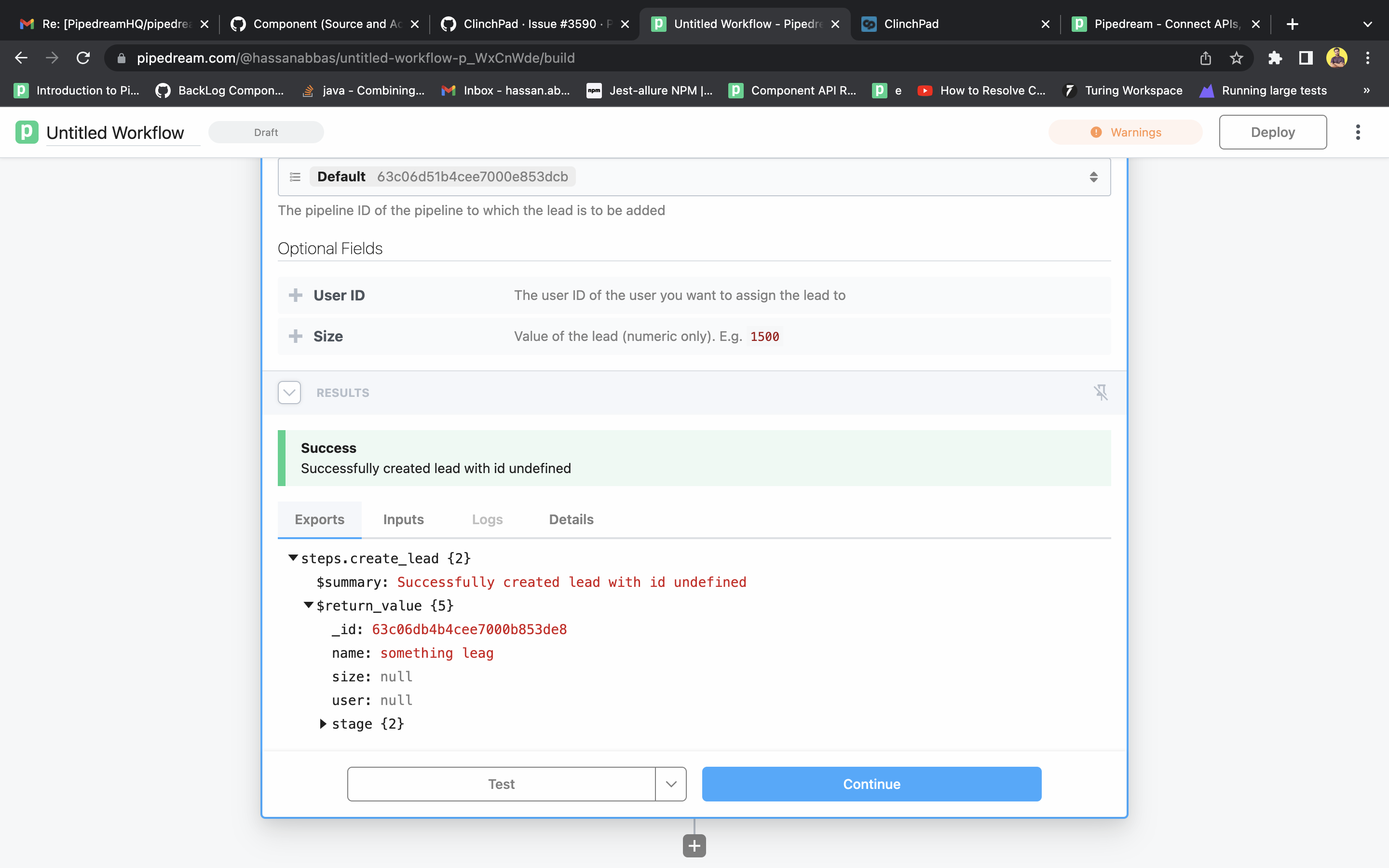Viewport: 1389px width, 868px height.
Task: Open the pipeline list icon beside Default
Action: tap(295, 176)
